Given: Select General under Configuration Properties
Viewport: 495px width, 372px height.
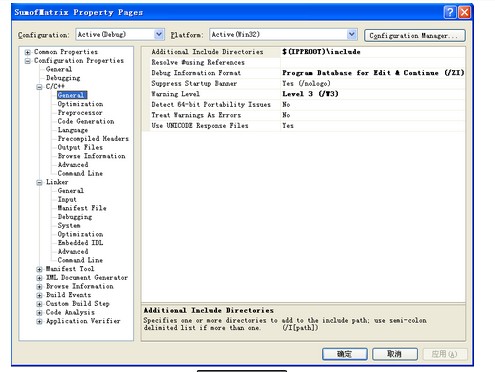Looking at the screenshot, I should 59,69.
